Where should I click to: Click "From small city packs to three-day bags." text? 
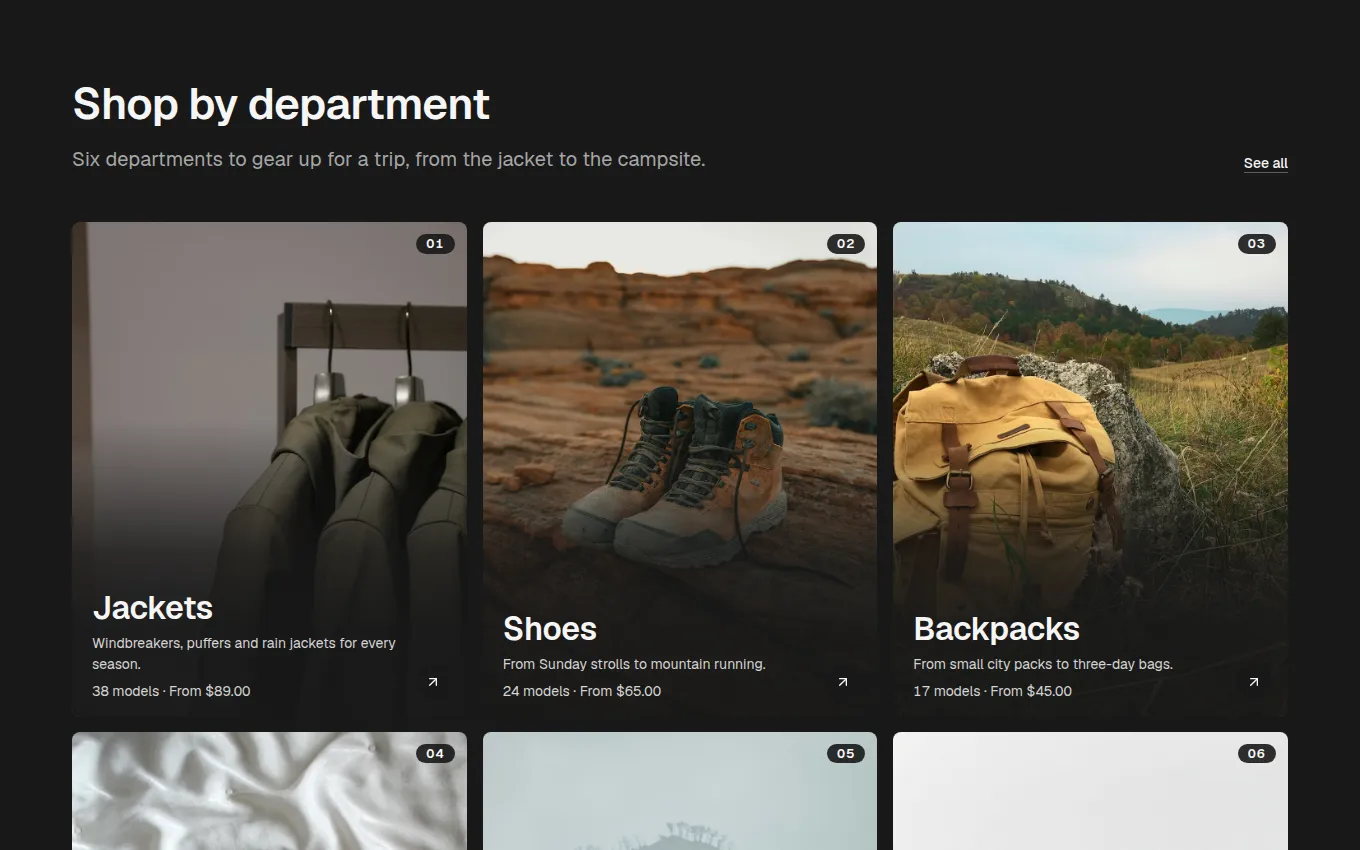1043,664
